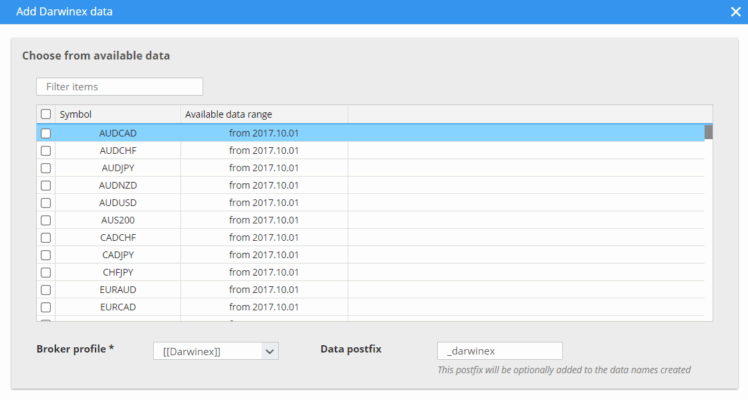Tick the select-all checkbox in table header

(45, 114)
